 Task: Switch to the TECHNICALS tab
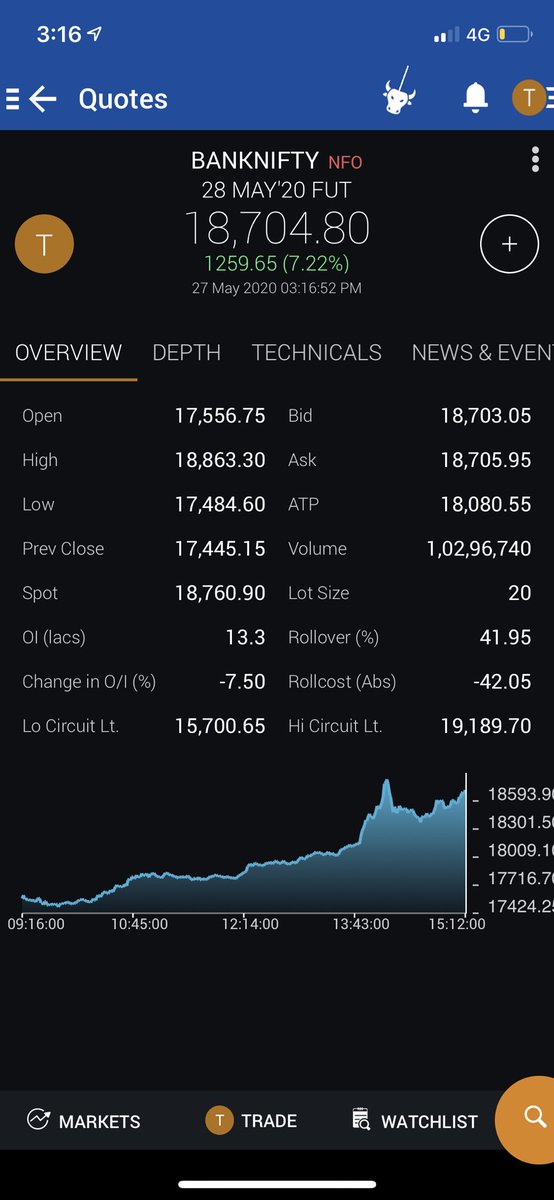click(x=316, y=352)
